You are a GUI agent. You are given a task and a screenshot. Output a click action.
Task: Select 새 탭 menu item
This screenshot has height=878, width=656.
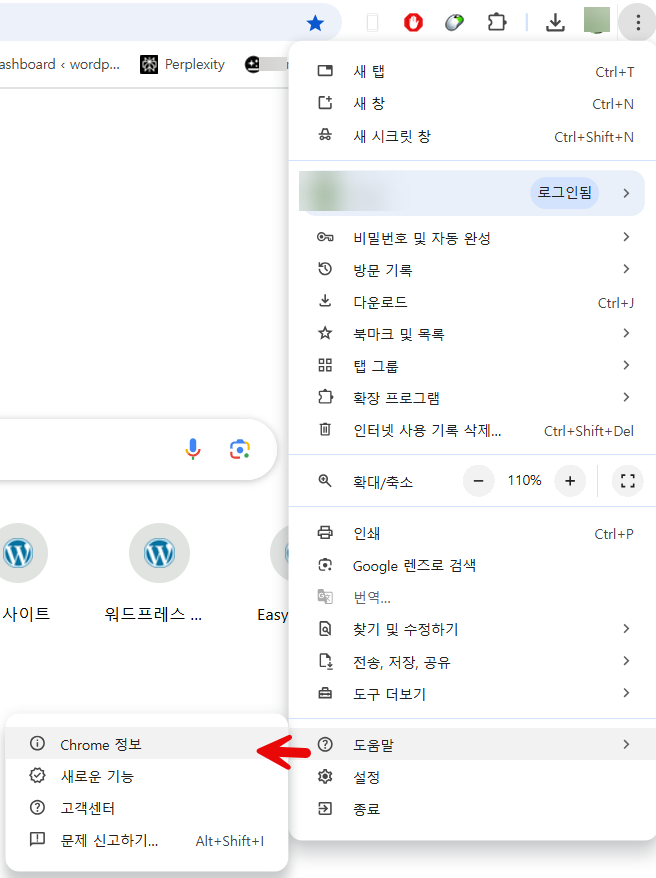click(472, 71)
